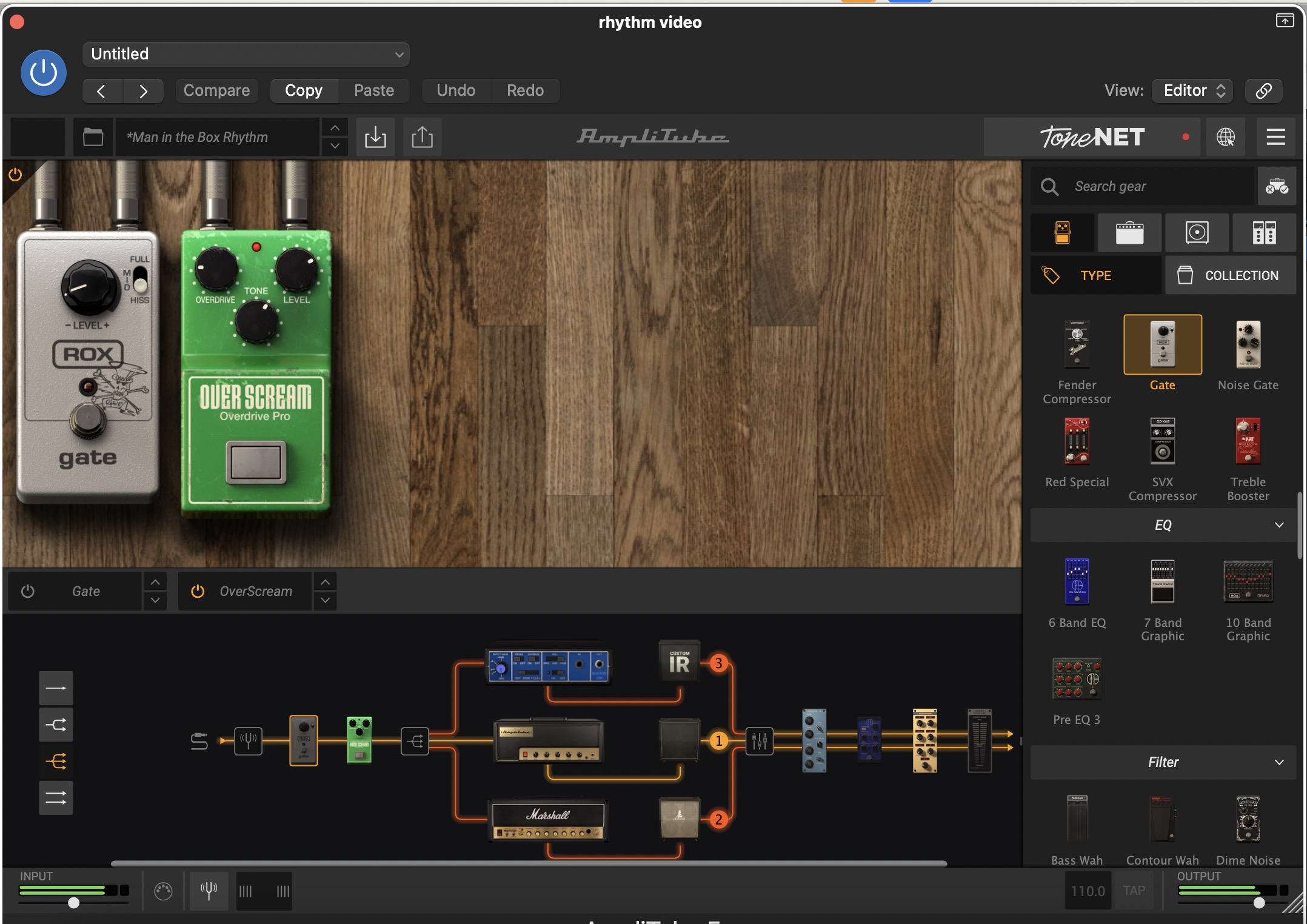Image resolution: width=1307 pixels, height=924 pixels.
Task: Click the input level slider handle
Action: click(x=73, y=903)
